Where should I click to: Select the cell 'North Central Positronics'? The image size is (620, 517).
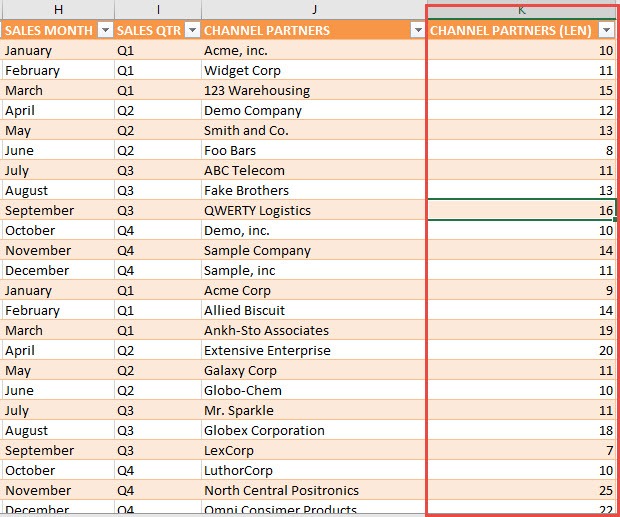[314, 490]
